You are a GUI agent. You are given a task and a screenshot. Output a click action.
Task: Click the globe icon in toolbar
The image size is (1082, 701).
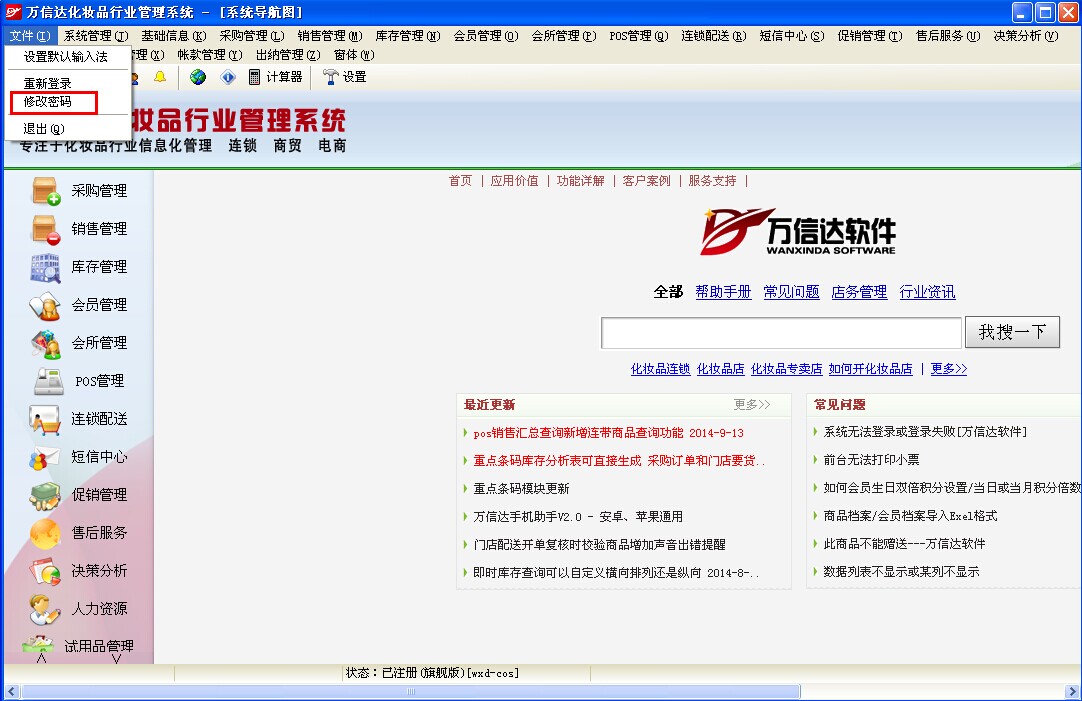(198, 77)
